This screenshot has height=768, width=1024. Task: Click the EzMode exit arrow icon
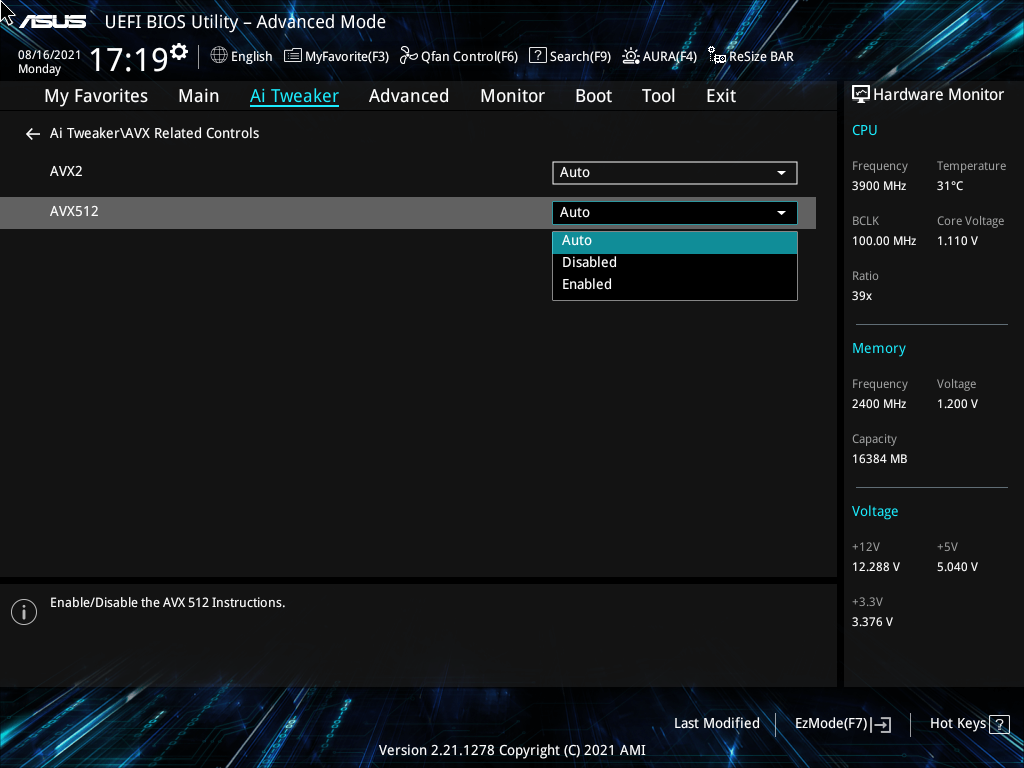point(882,724)
